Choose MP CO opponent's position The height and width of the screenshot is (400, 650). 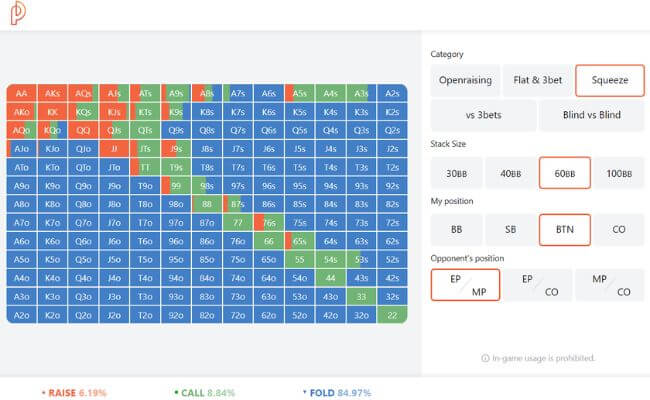coord(610,285)
